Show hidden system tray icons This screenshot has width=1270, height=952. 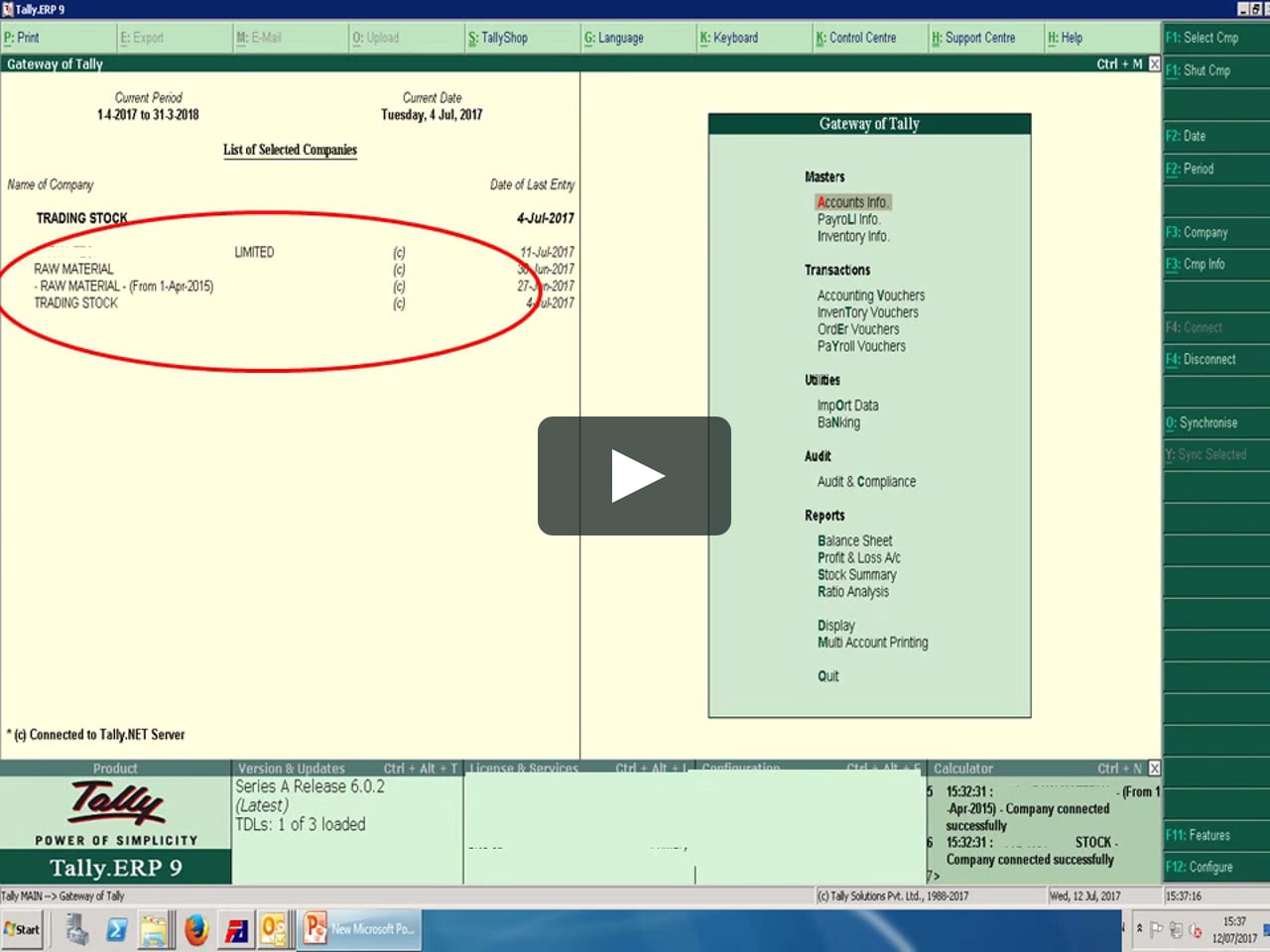(x=1139, y=929)
